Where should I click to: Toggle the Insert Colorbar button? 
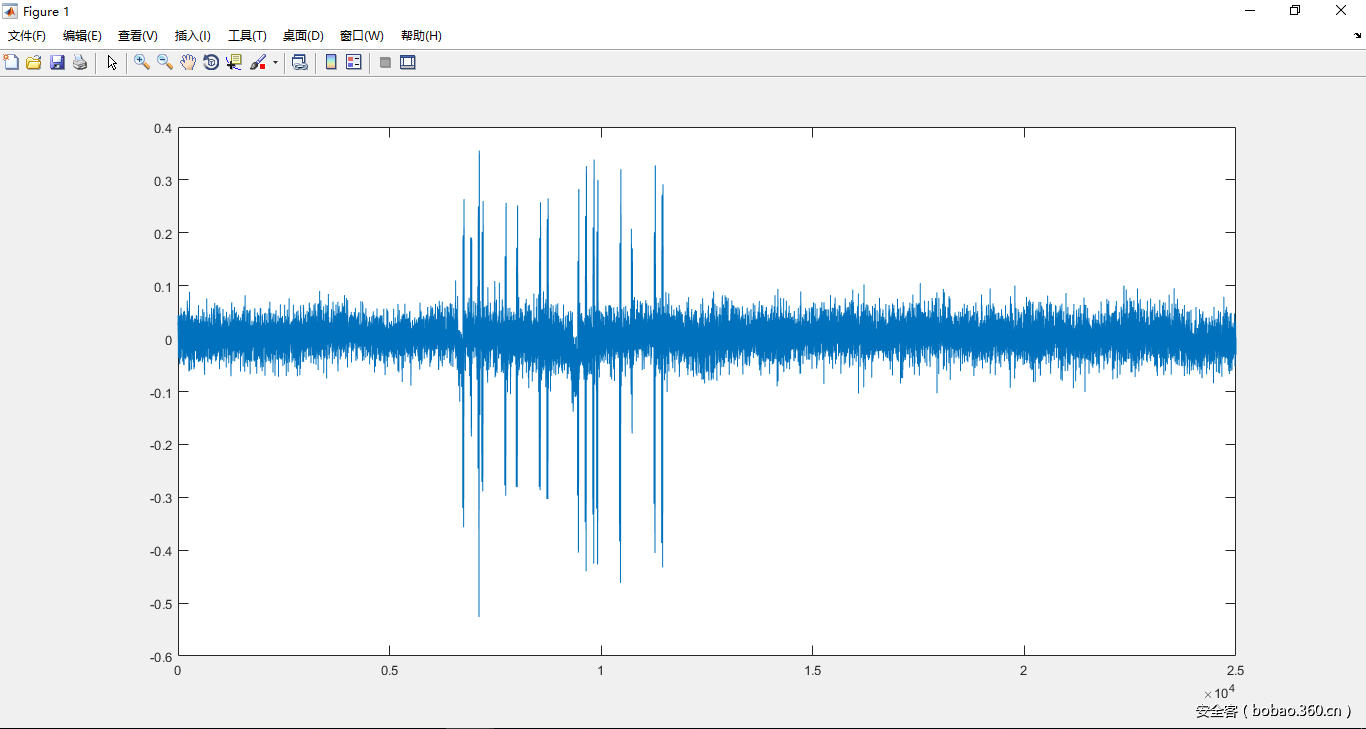pos(331,62)
